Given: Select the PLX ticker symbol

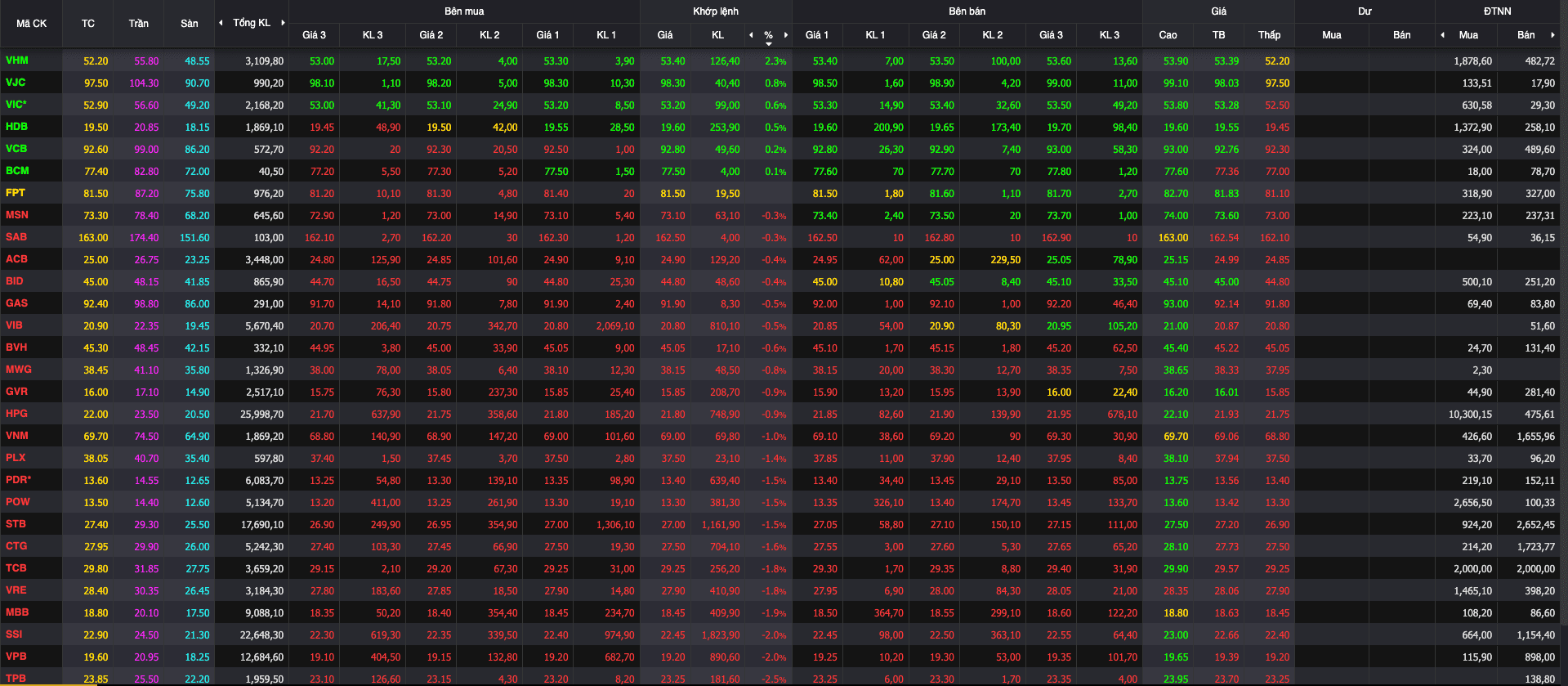Looking at the screenshot, I should click(x=16, y=458).
